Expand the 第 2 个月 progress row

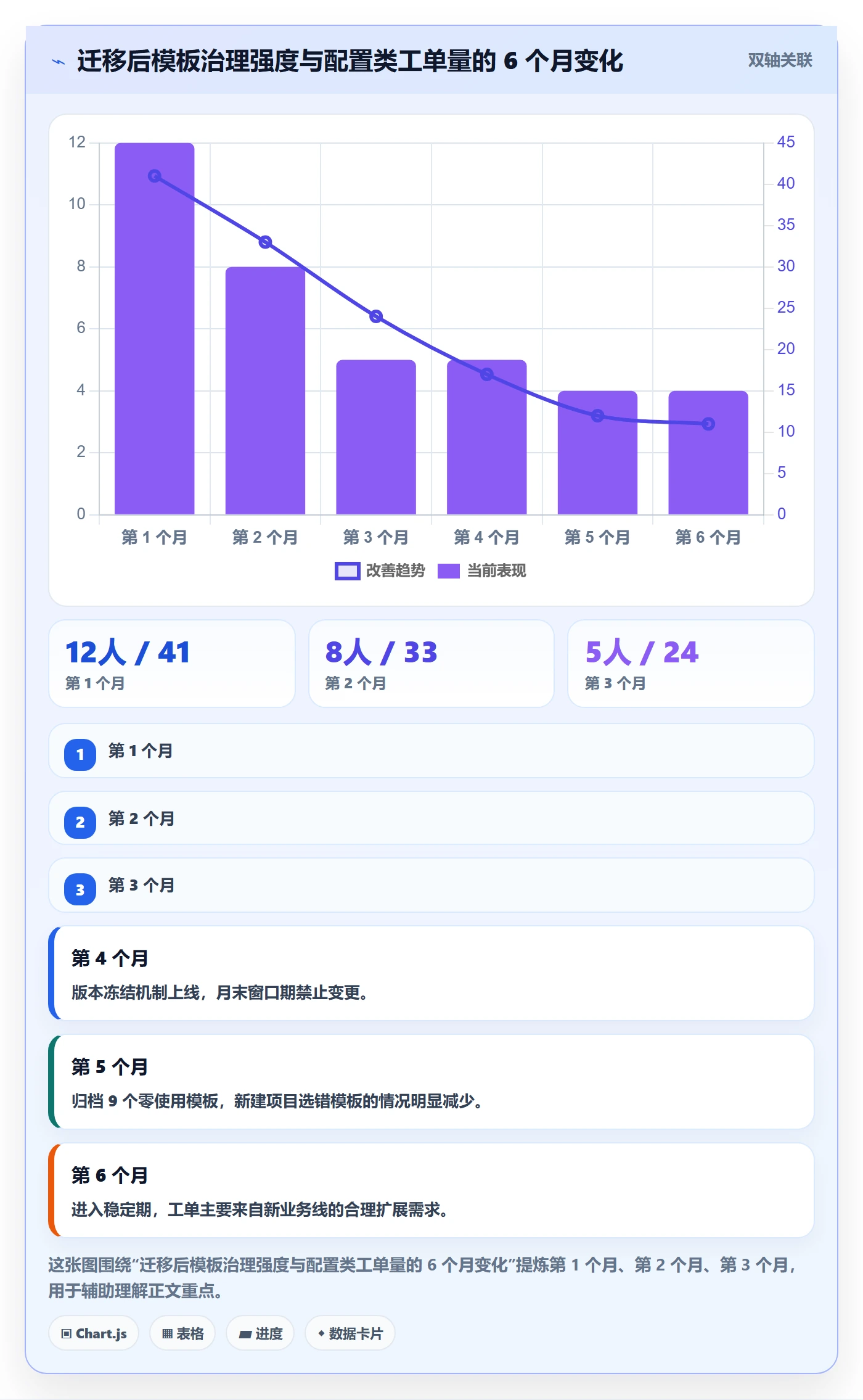coord(431,818)
